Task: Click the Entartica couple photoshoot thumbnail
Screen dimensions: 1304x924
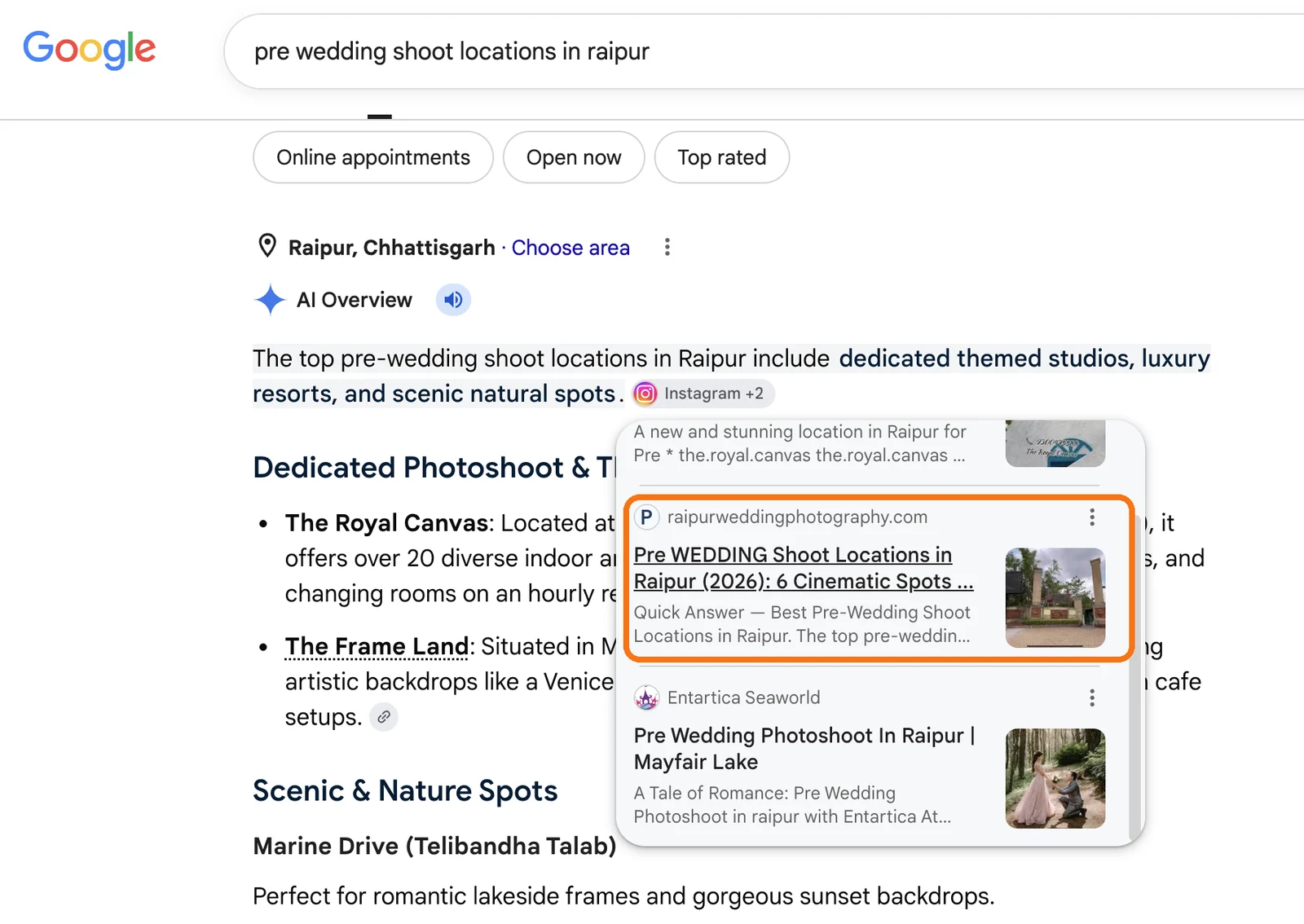Action: 1055,778
